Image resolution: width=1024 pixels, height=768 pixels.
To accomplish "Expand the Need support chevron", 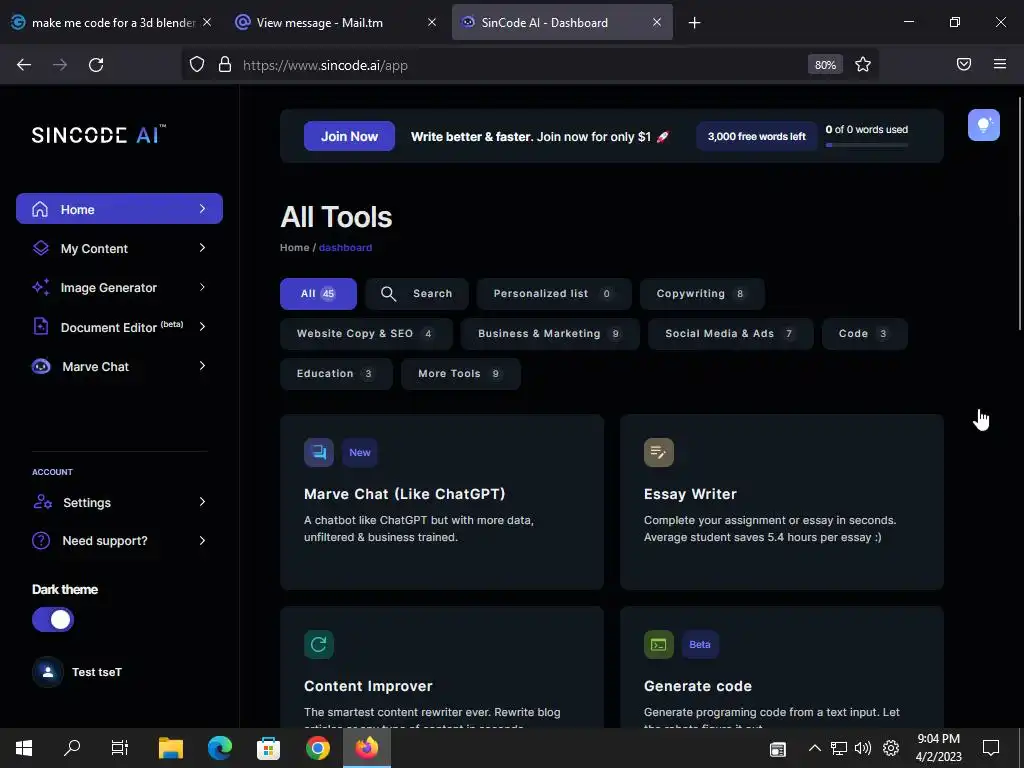I will pos(202,540).
